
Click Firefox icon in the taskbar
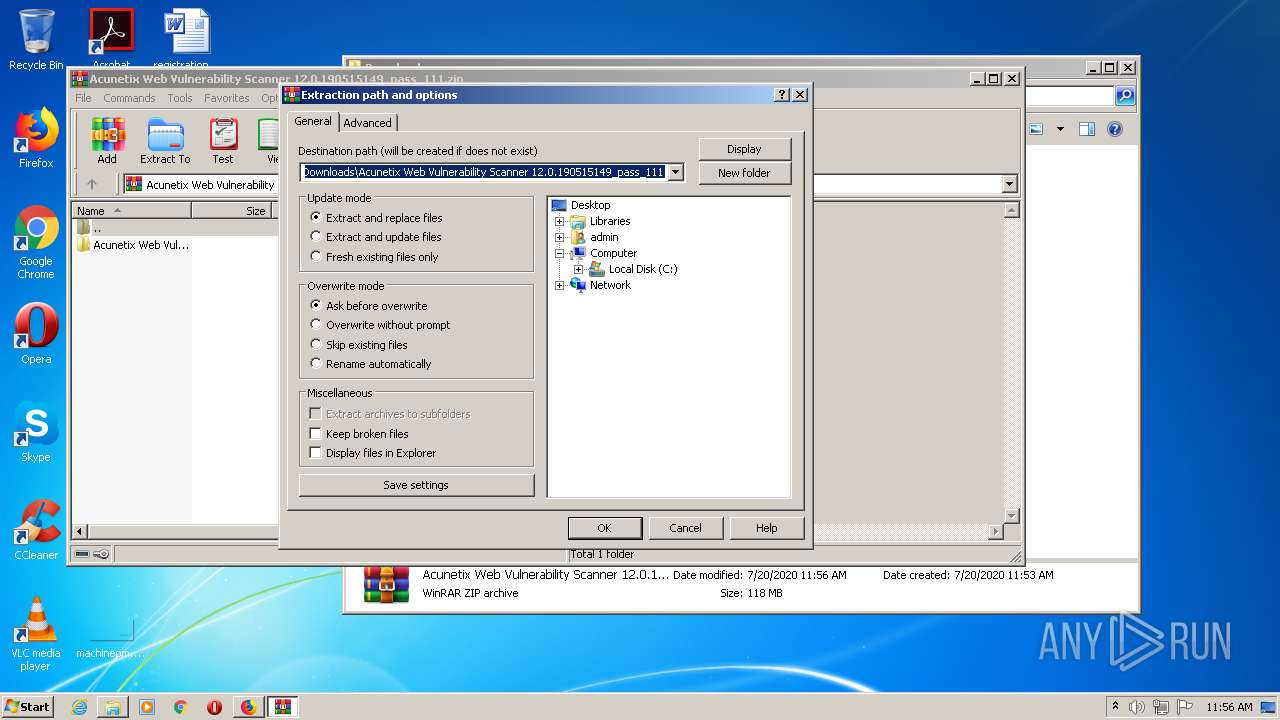click(x=248, y=707)
